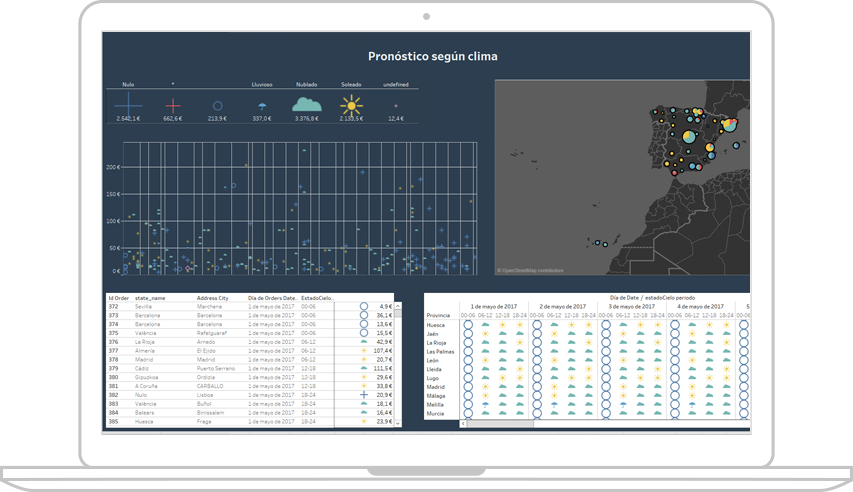Click Jaén 1 de mayo 06-12 sun icon
Screen dimensions: 853x492
click(x=485, y=334)
